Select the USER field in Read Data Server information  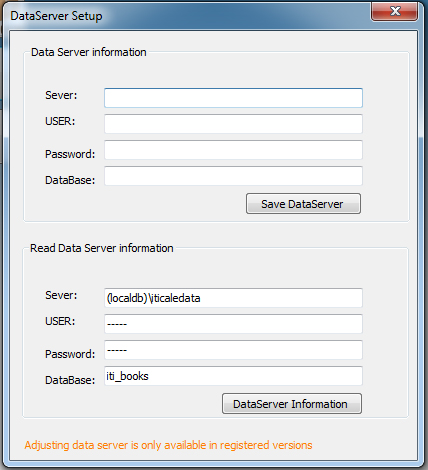pyautogui.click(x=233, y=324)
